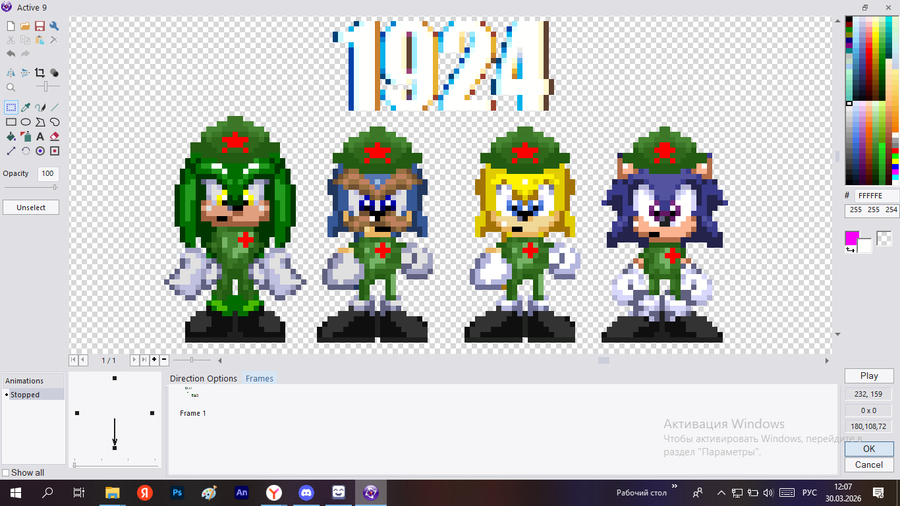Swap foreground and background colors arrow

tap(850, 250)
